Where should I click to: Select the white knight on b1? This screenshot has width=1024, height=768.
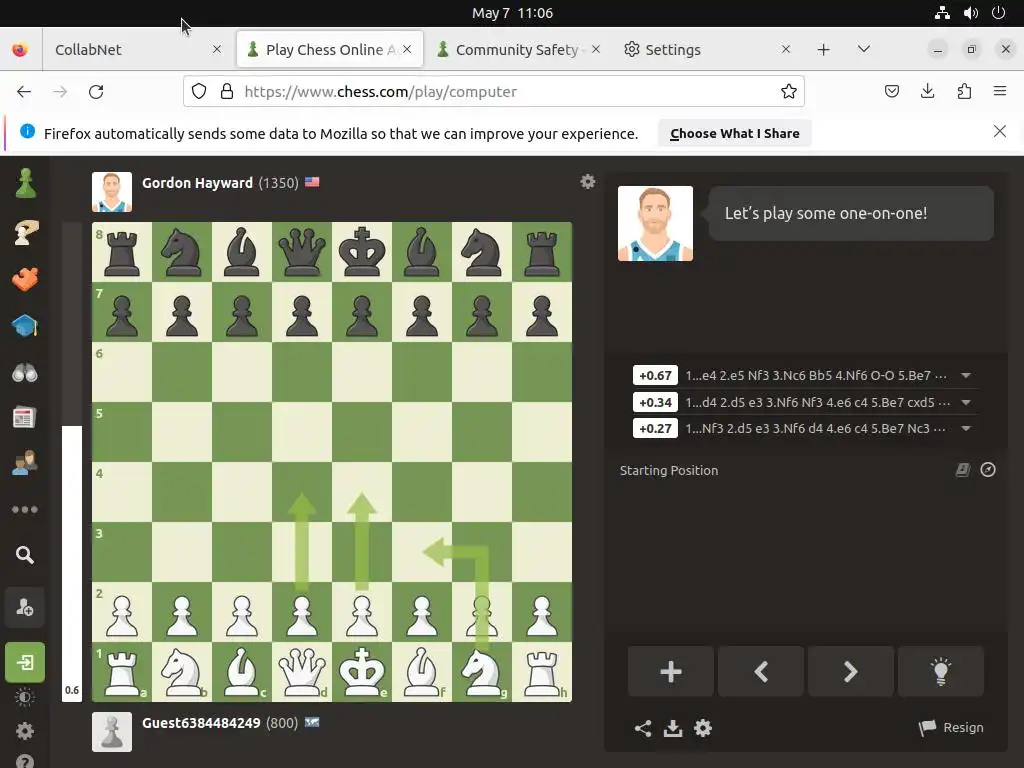(182, 672)
